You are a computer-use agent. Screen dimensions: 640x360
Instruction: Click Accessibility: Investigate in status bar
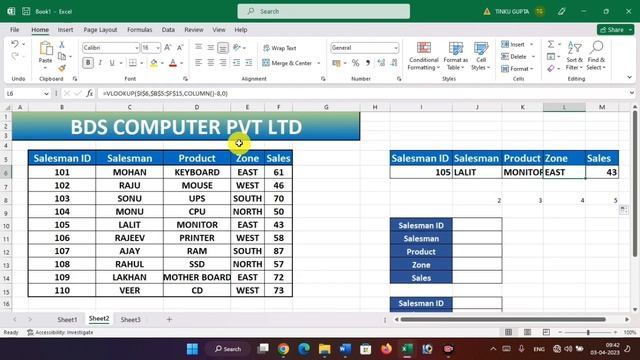[x=60, y=333]
